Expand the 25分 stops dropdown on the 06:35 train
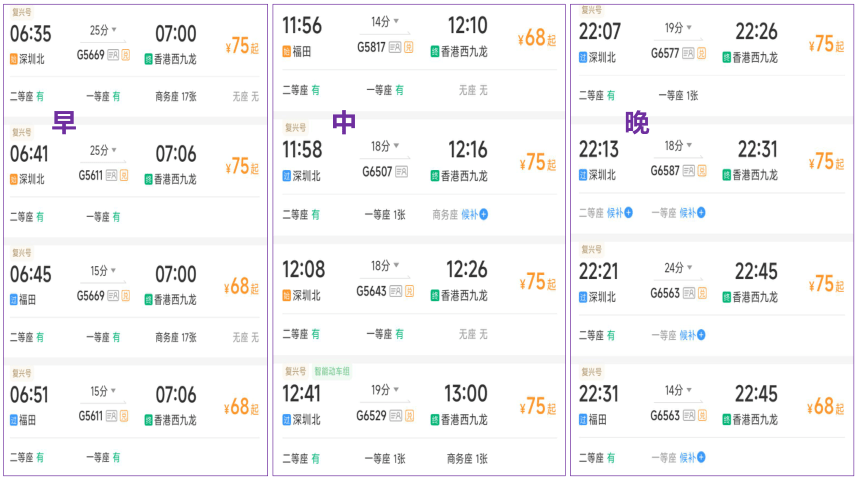Screen dimensions: 860x484 (112, 31)
